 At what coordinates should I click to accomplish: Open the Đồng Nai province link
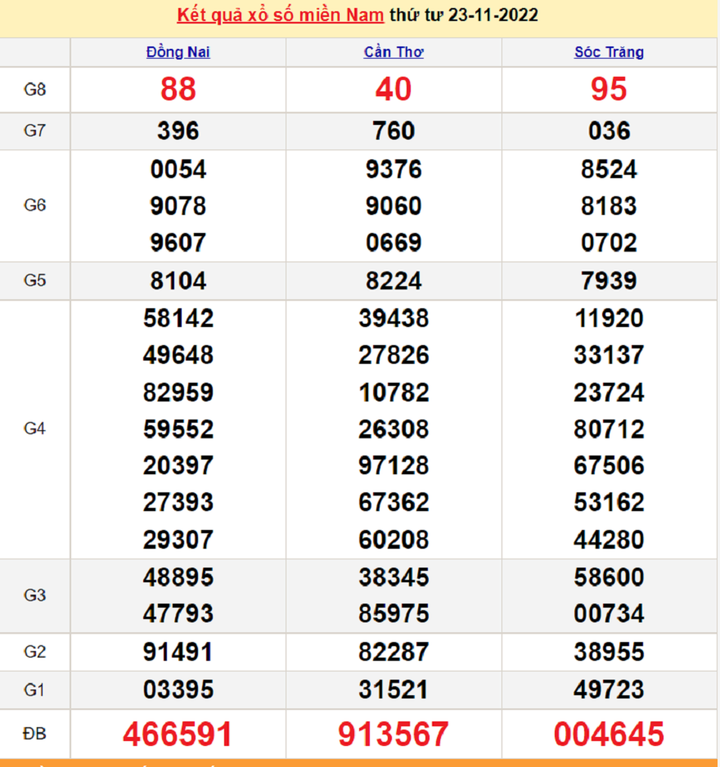tap(178, 52)
